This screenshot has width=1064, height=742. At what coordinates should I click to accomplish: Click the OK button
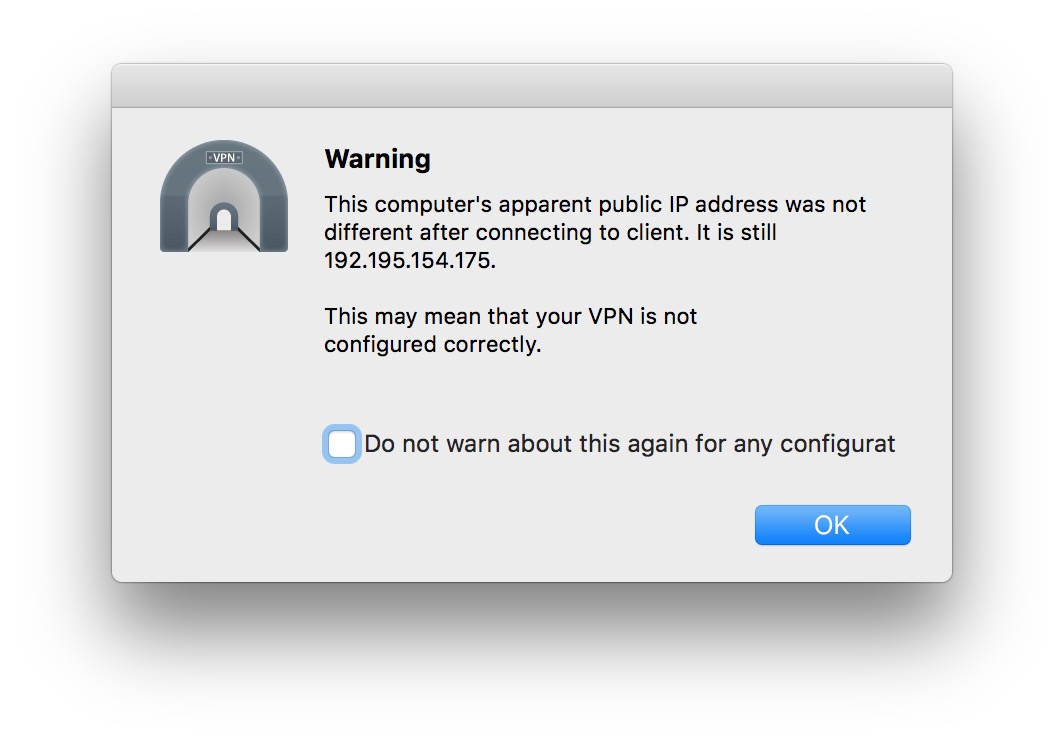833,525
